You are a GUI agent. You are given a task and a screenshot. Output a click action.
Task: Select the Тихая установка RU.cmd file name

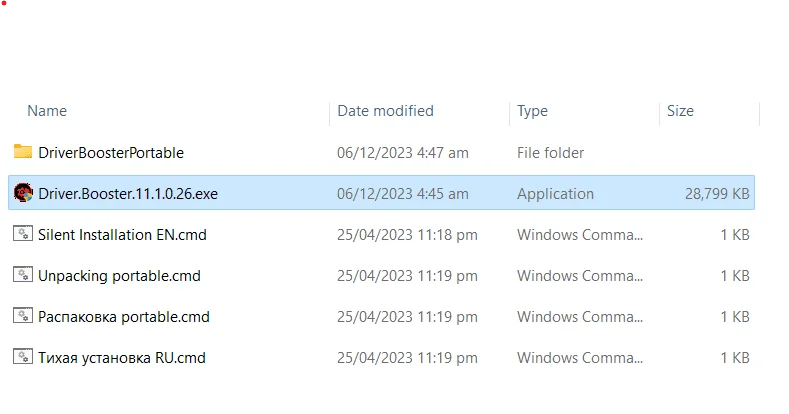122,358
